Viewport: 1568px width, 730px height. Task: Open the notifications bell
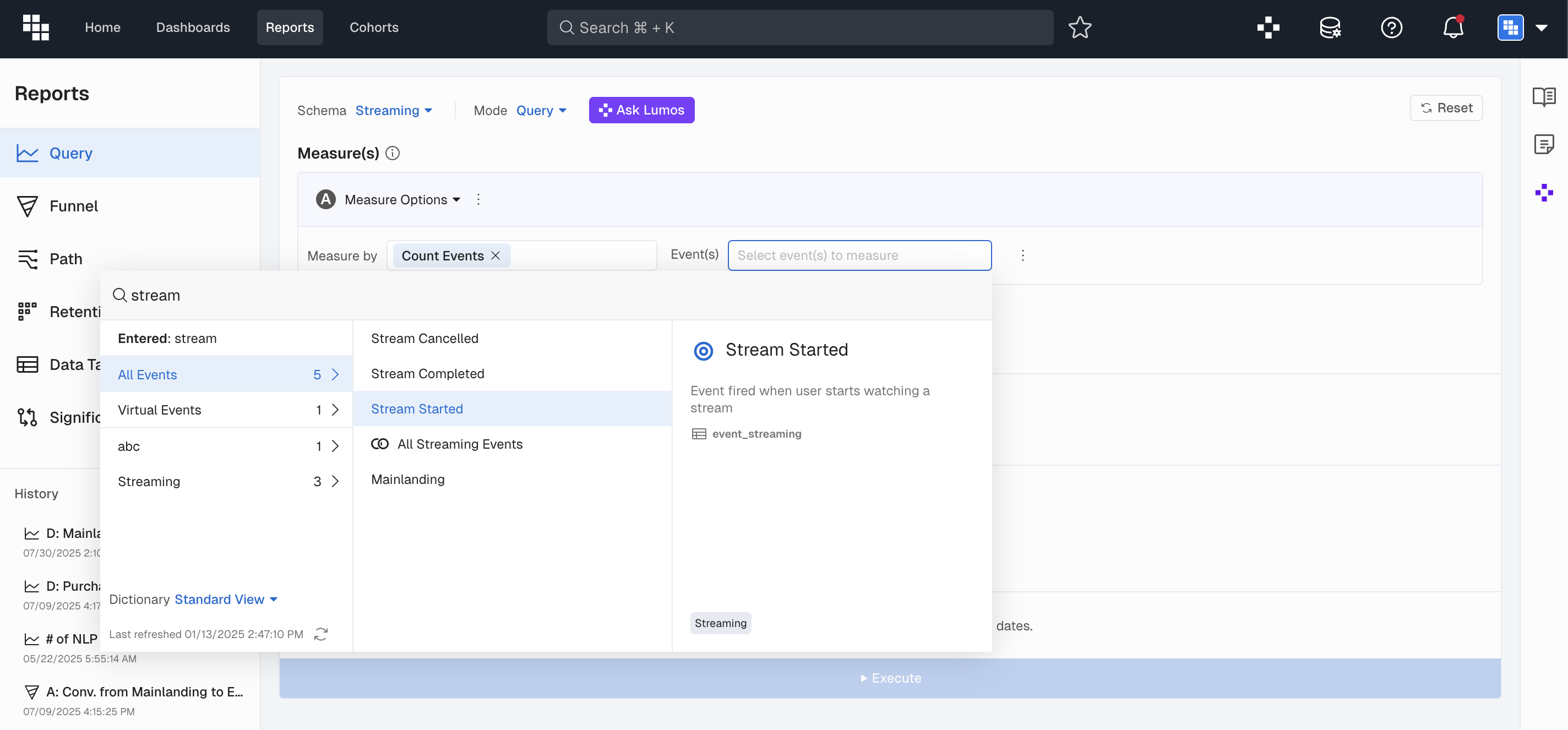click(x=1452, y=28)
